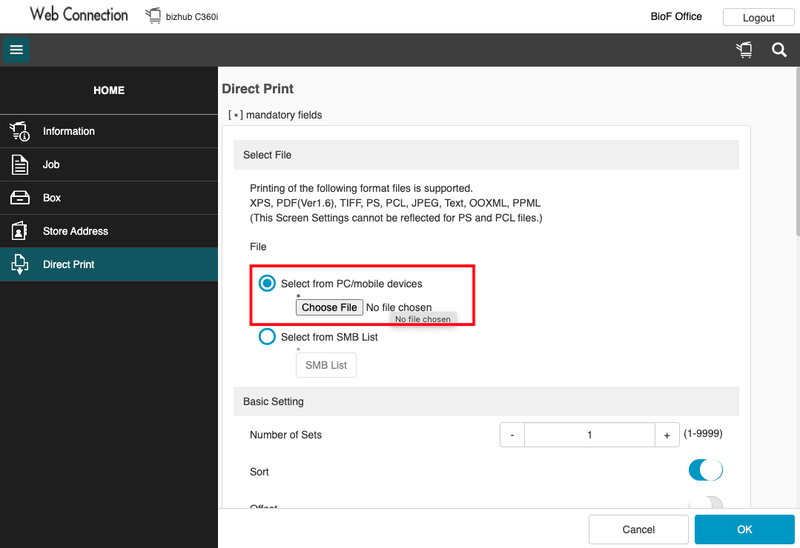The height and width of the screenshot is (548, 800).
Task: Click the Information printer icon in sidebar
Action: tap(19, 131)
